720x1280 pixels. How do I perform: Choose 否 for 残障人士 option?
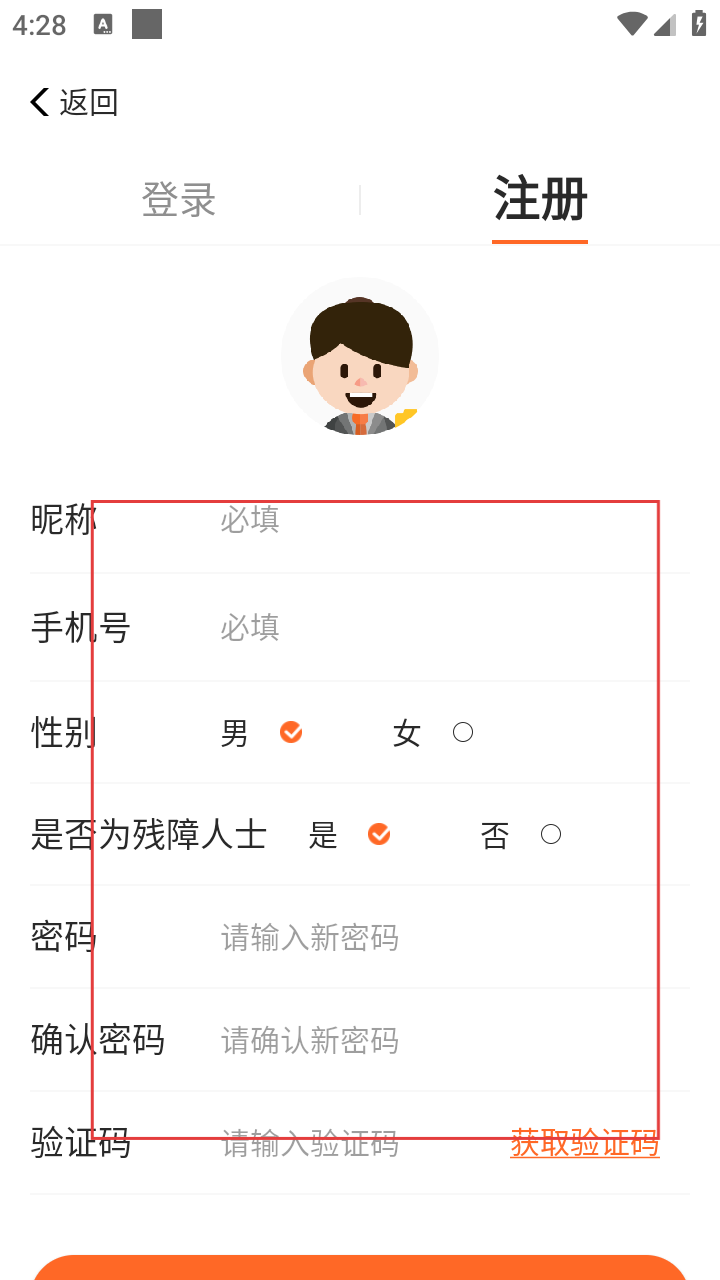point(551,834)
